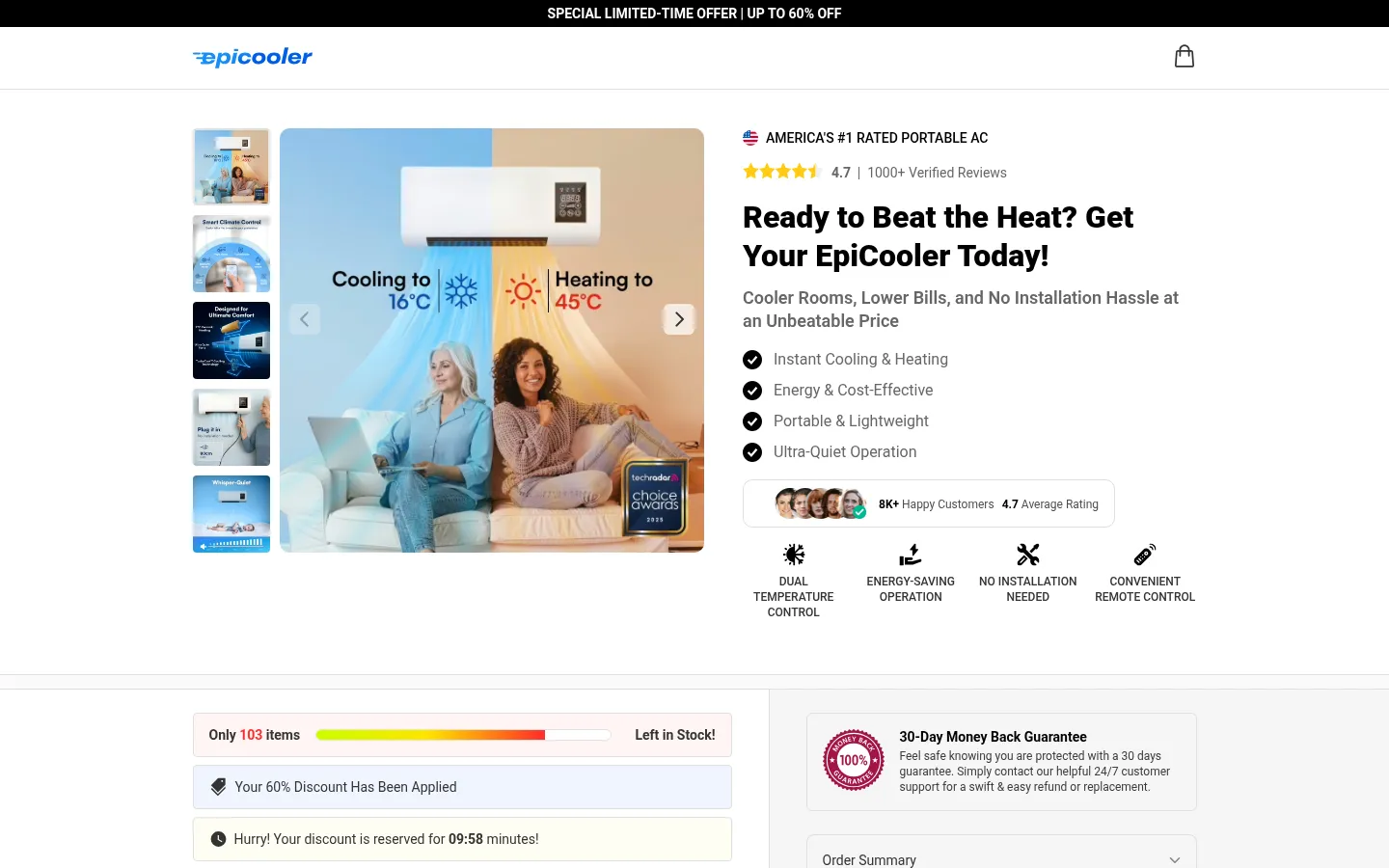Click the 1000+ Verified Reviews link
This screenshot has height=868, width=1389.
tap(937, 173)
